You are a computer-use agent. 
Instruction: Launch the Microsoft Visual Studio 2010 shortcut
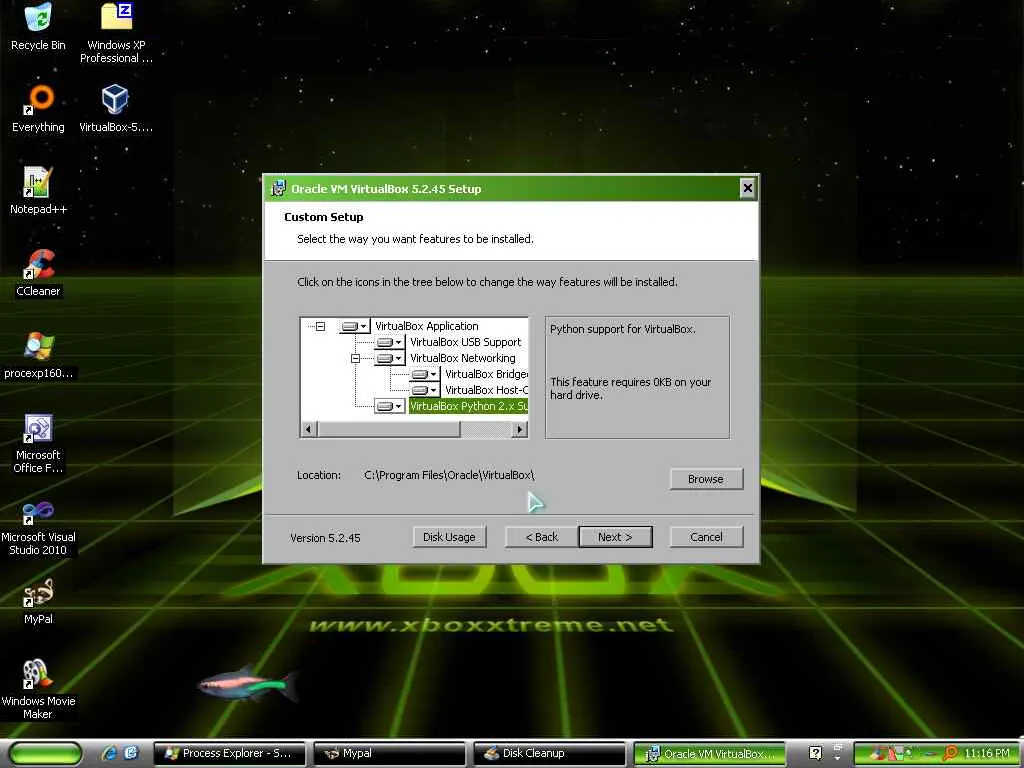tap(38, 528)
